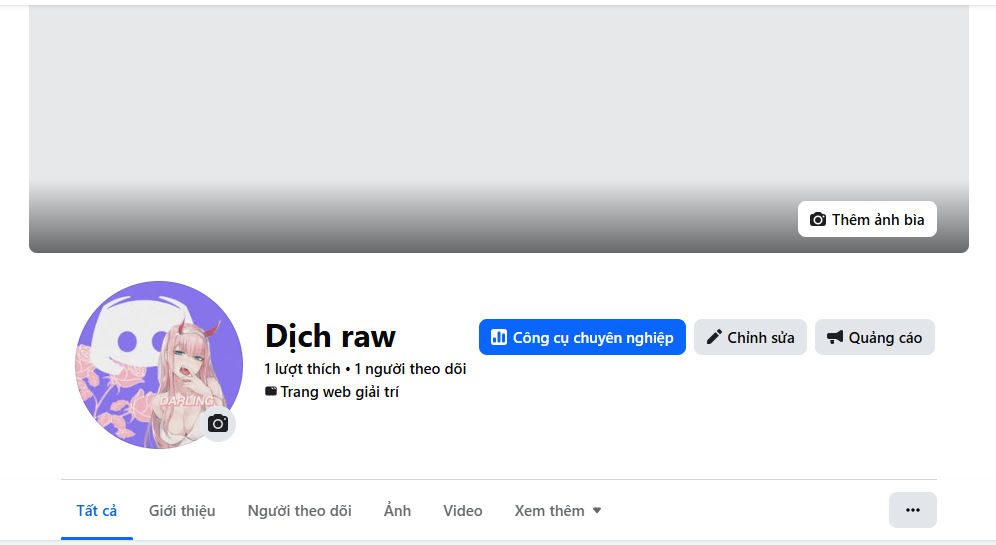Click the gray cover photo area
Viewport: 996px width, 545px height.
click(499, 129)
